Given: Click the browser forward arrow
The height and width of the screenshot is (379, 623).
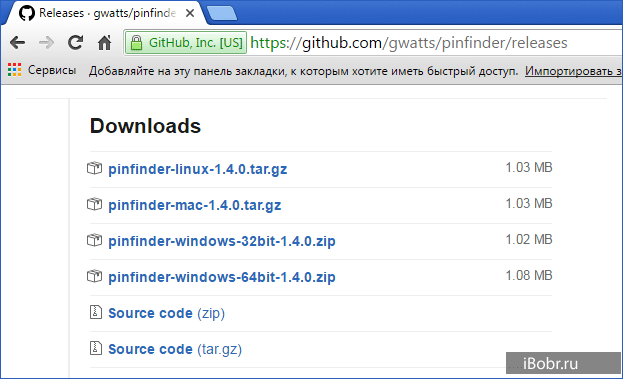Looking at the screenshot, I should 46,43.
